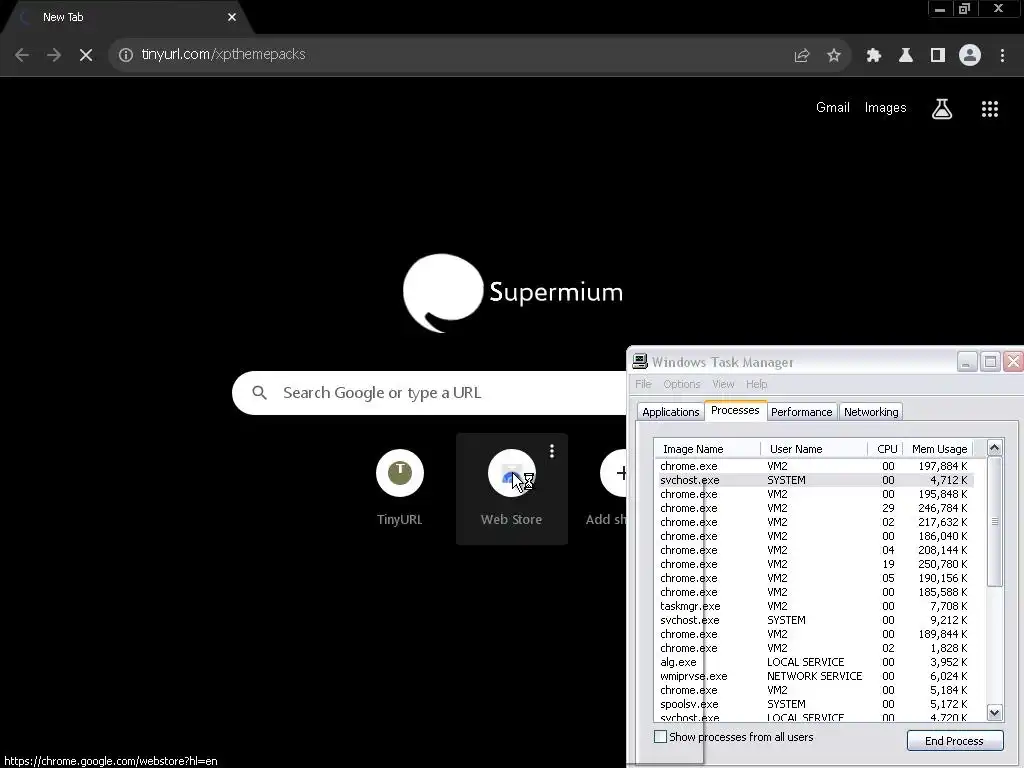Switch to the Networking tab
The height and width of the screenshot is (768, 1024).
pyautogui.click(x=871, y=412)
